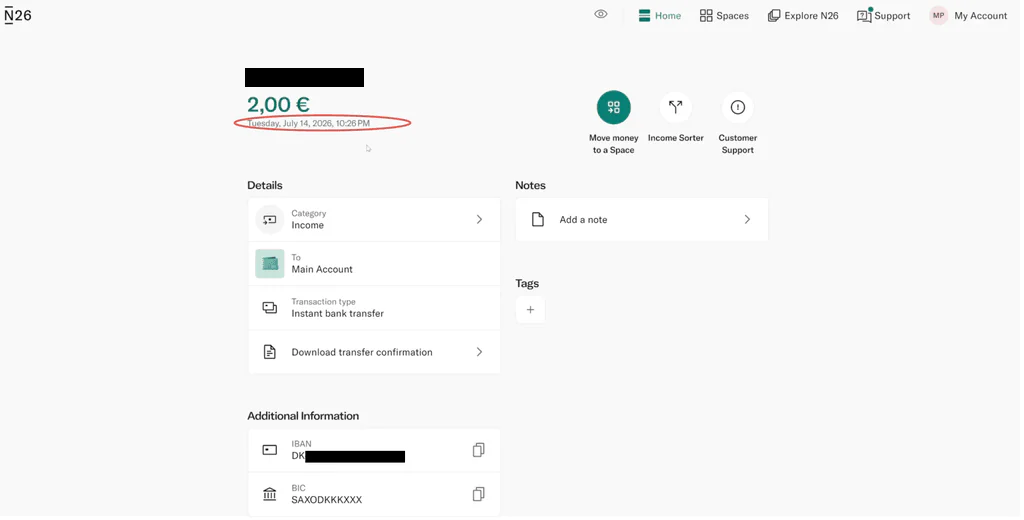
Task: Go to Spaces
Action: pos(724,16)
